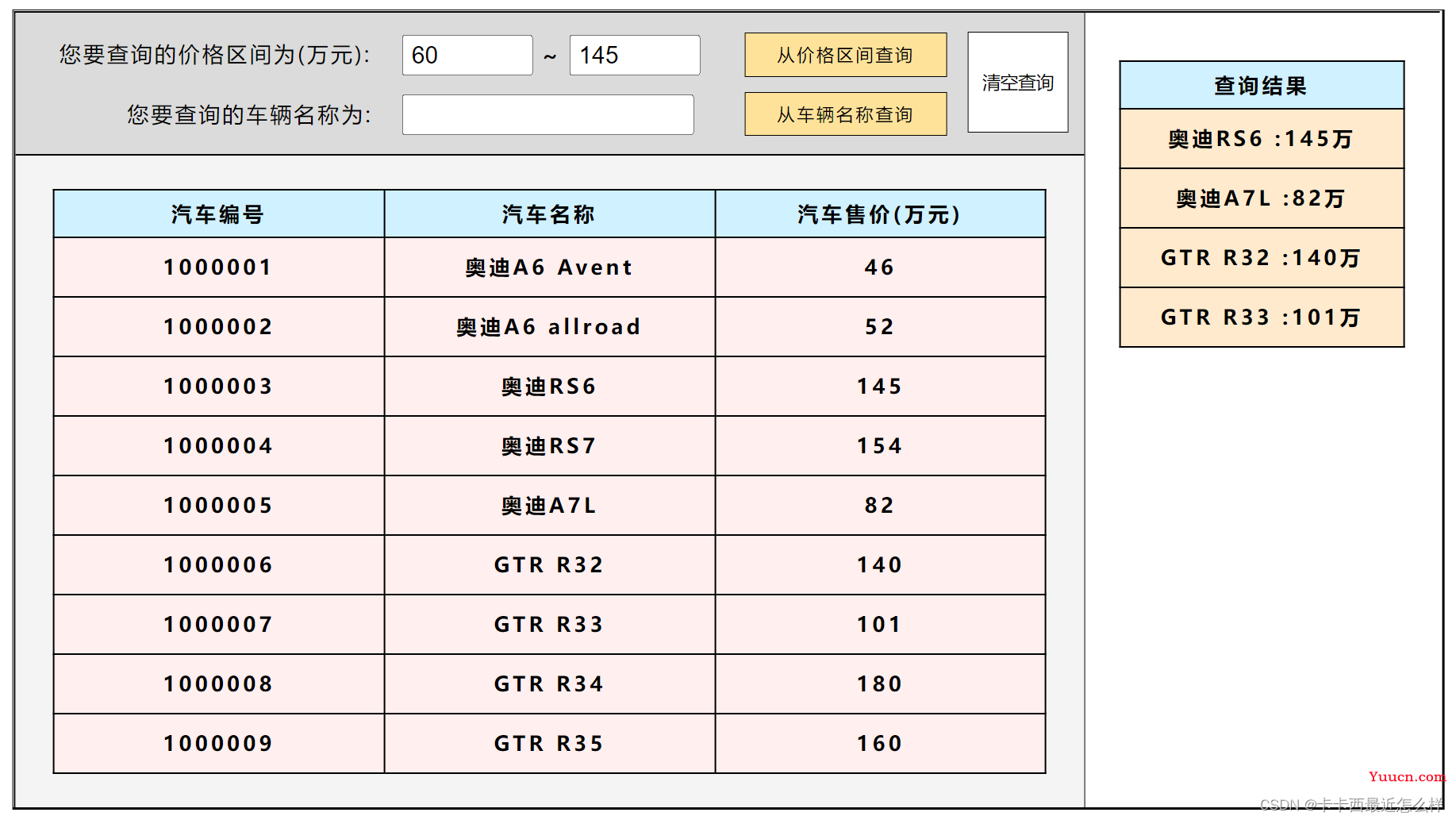Select the 汽车编号 column header
The image size is (1456, 820).
(x=219, y=214)
